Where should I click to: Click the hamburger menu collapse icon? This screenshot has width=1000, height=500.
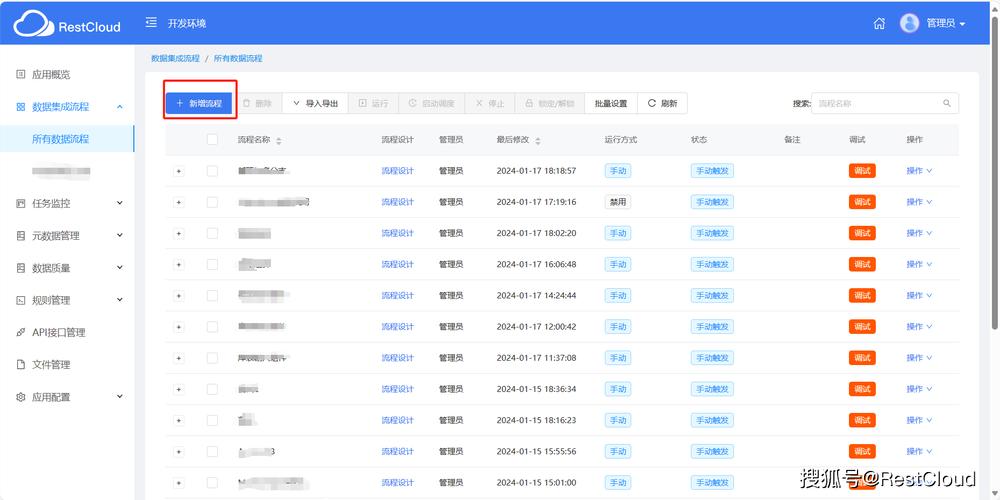click(x=151, y=22)
